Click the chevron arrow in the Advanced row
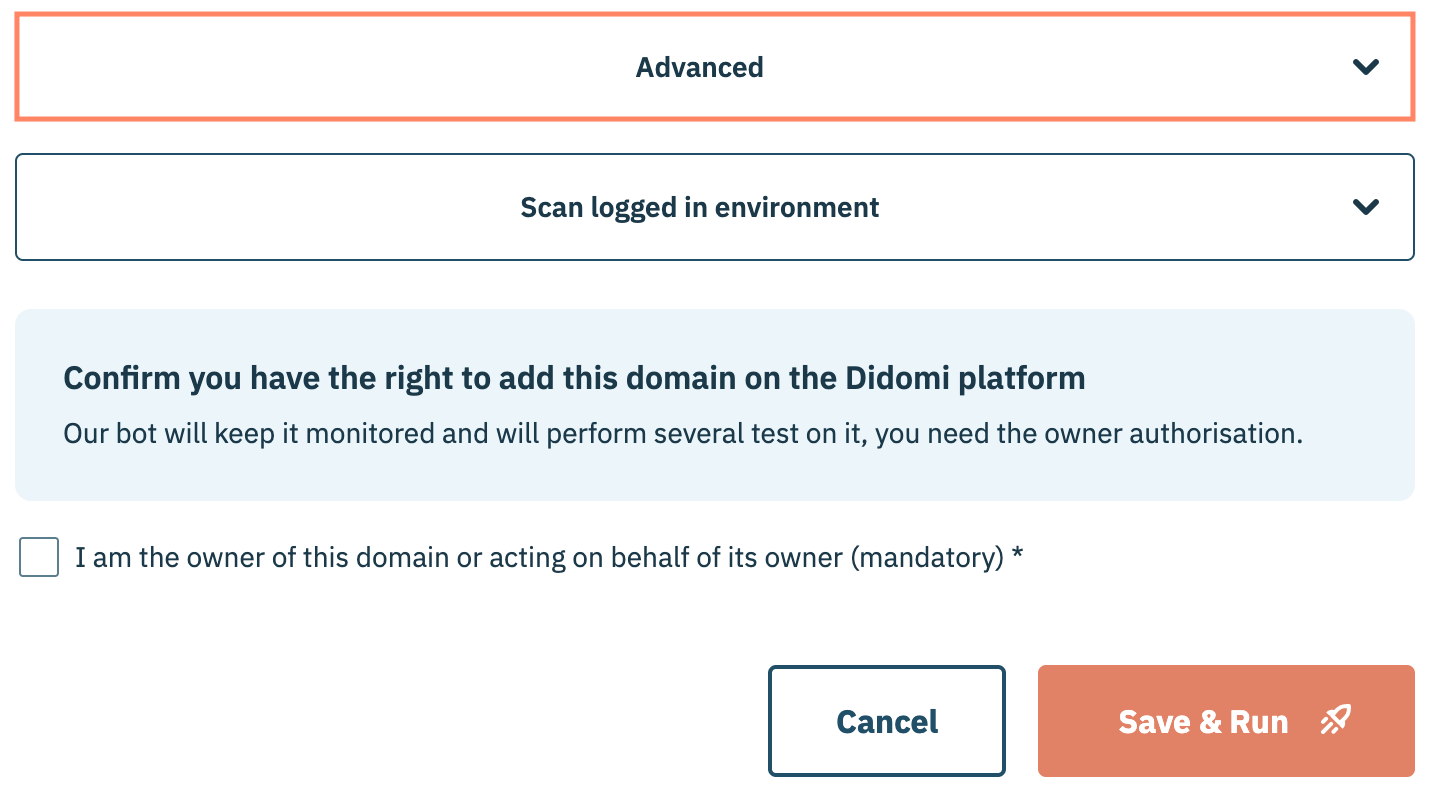Viewport: 1433px width, 788px height. coord(1366,67)
